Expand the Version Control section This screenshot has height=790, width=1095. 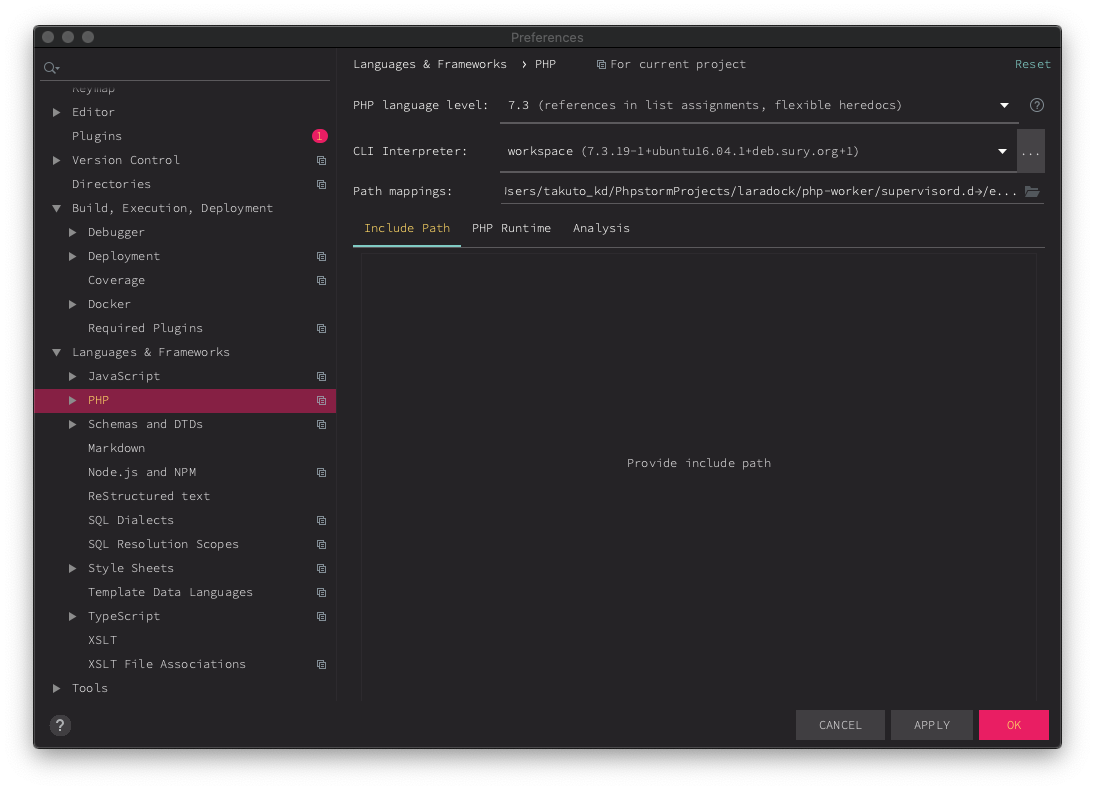[x=57, y=161]
